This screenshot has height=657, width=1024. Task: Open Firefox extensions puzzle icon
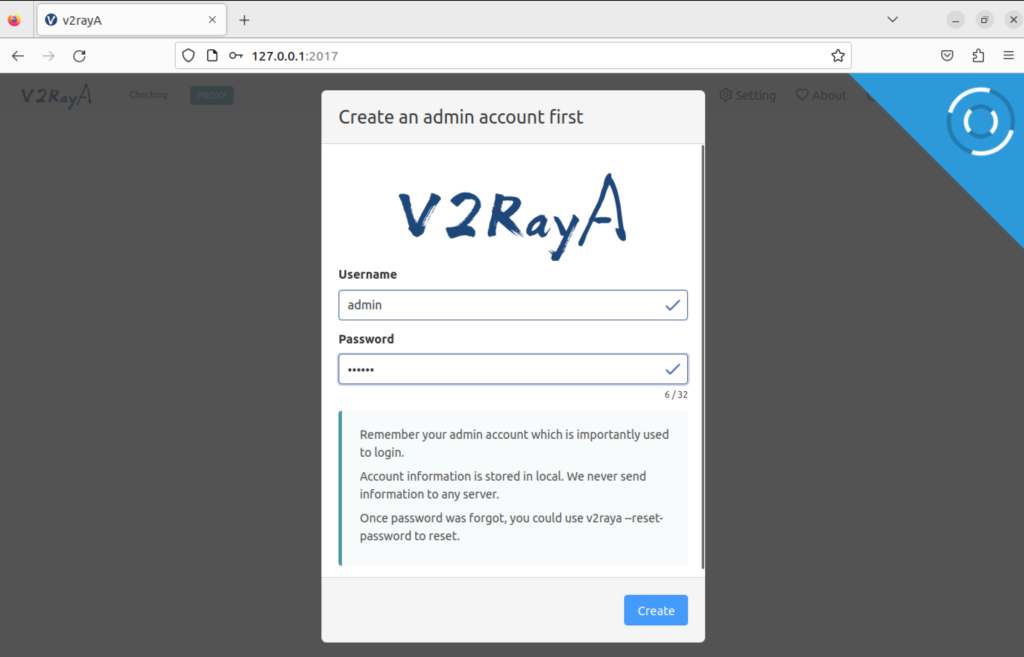[x=978, y=56]
